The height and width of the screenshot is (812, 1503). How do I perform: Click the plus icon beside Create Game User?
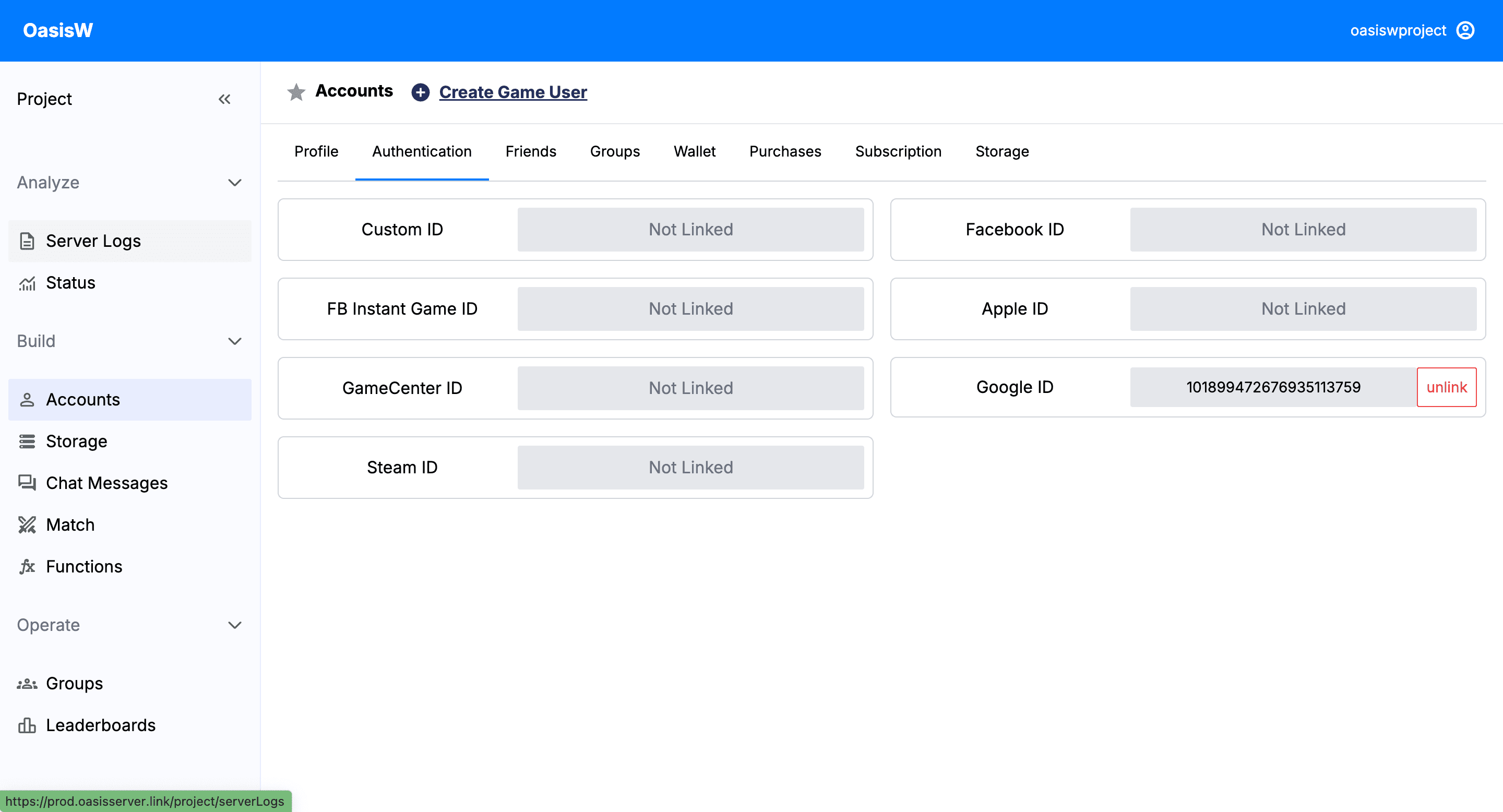(x=420, y=92)
